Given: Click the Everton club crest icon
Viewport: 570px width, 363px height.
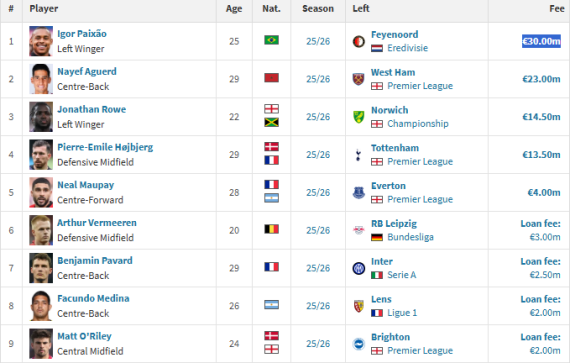Looking at the screenshot, I should [358, 193].
